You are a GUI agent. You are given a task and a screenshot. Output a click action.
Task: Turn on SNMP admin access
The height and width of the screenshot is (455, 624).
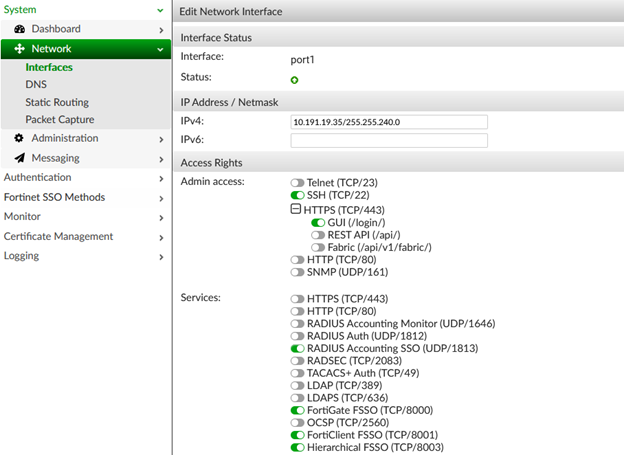coord(297,272)
